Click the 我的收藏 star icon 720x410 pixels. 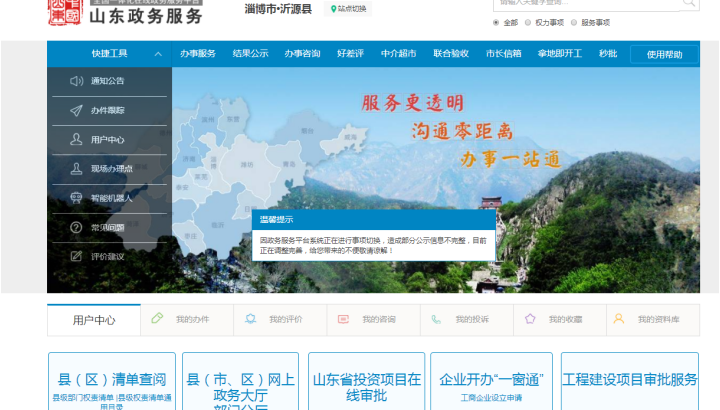(531, 319)
